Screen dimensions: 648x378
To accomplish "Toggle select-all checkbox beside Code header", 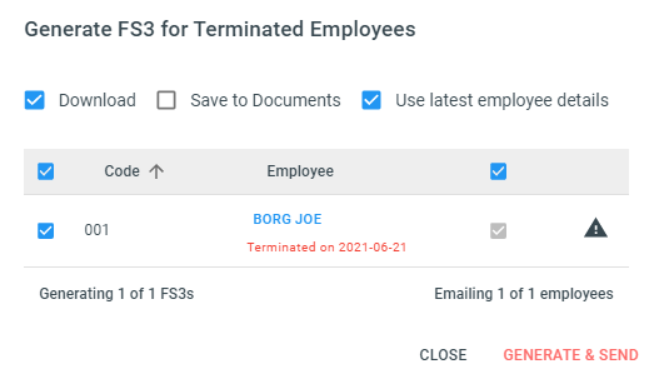I will [x=45, y=171].
